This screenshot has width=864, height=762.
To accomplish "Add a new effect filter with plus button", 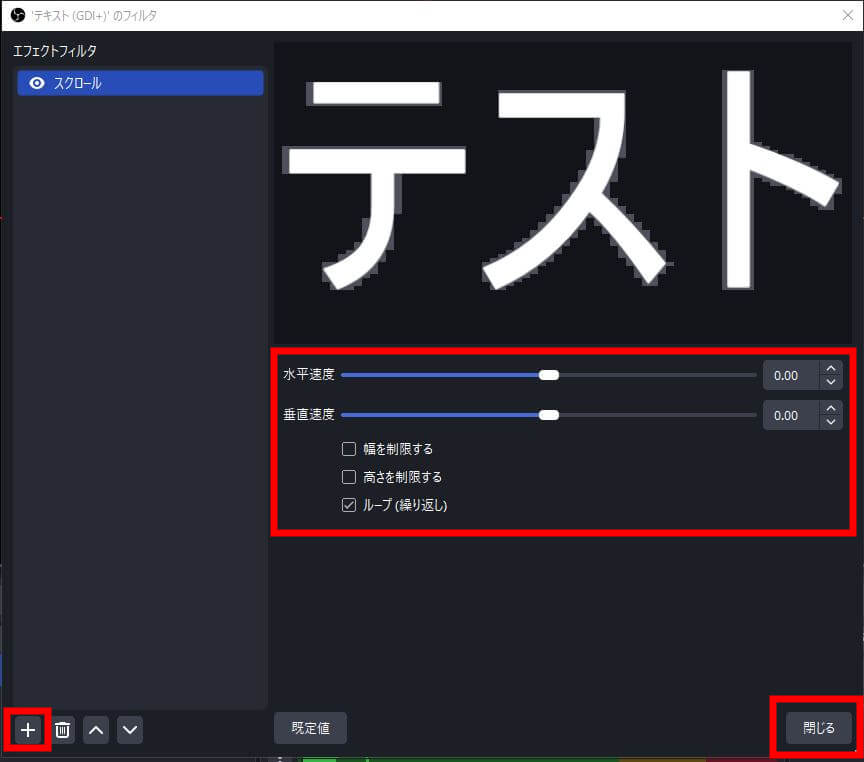I will coord(28,730).
